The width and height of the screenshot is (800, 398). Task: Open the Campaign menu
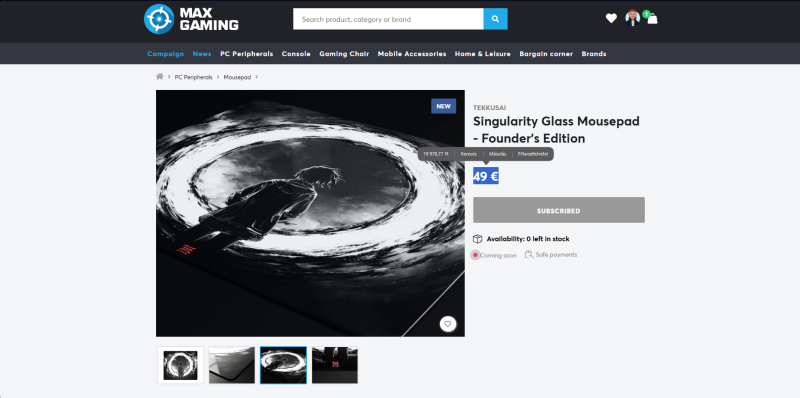pos(165,54)
